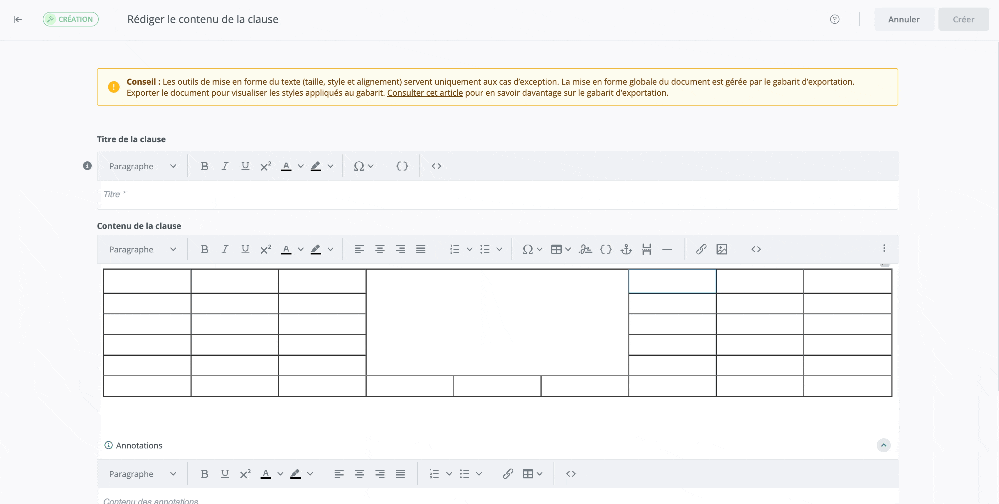Open the more options menu in content toolbar

click(x=883, y=249)
